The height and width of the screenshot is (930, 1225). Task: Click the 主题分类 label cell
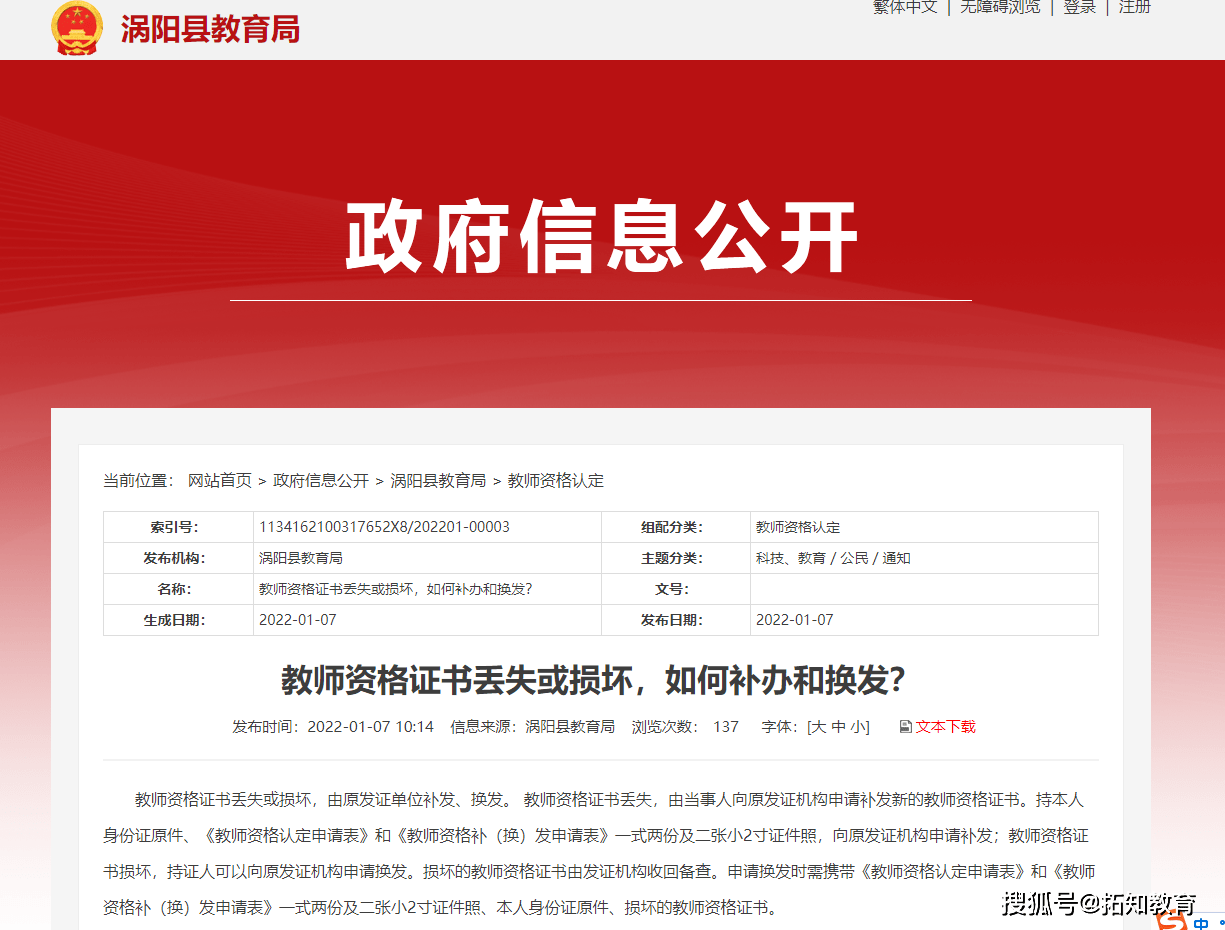click(676, 558)
